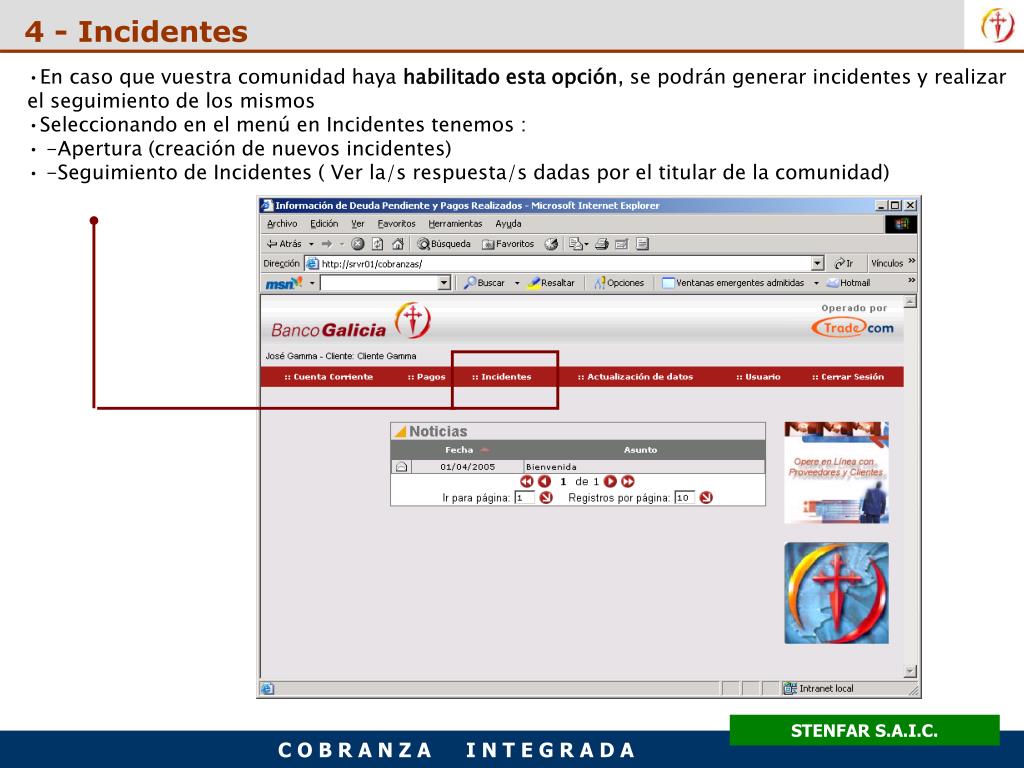The image size is (1024, 768).
Task: Expand the Mail icon dropdown arrow
Action: (x=586, y=244)
